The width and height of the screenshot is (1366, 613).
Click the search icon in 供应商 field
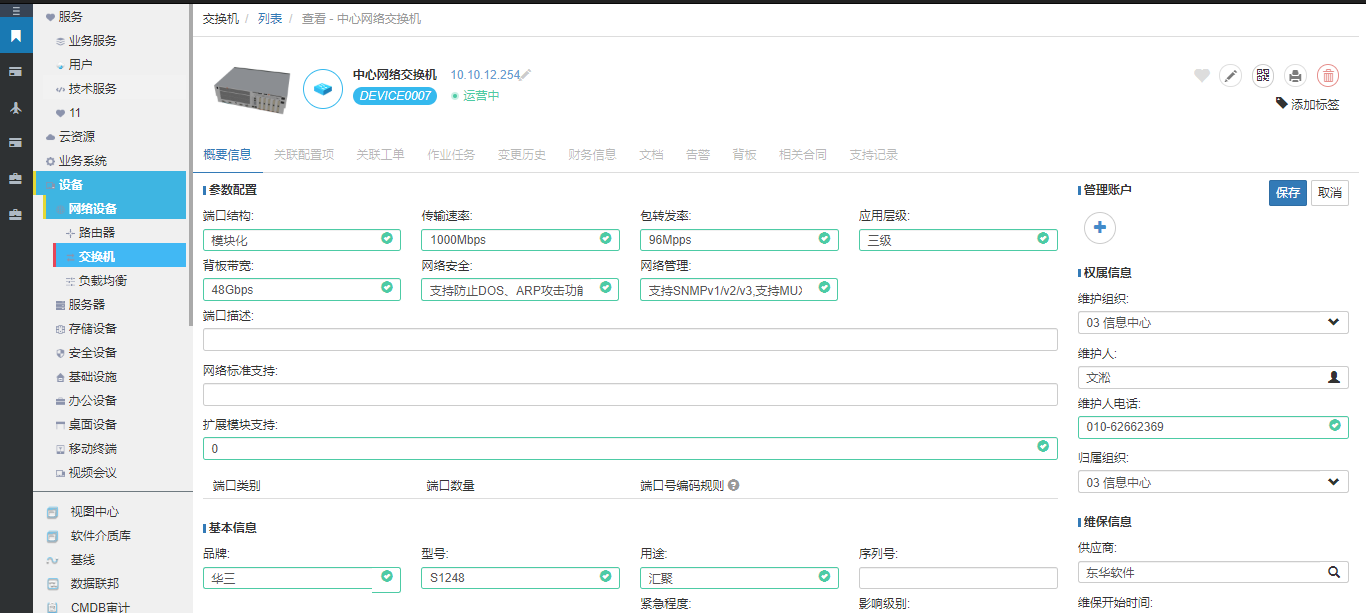pyautogui.click(x=1333, y=572)
